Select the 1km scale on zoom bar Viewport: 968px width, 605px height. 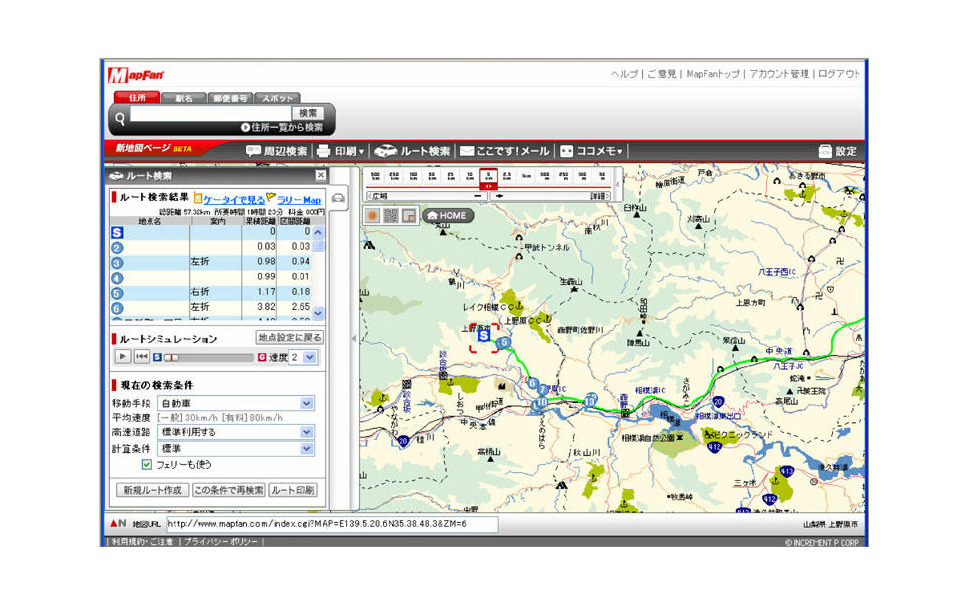(526, 177)
